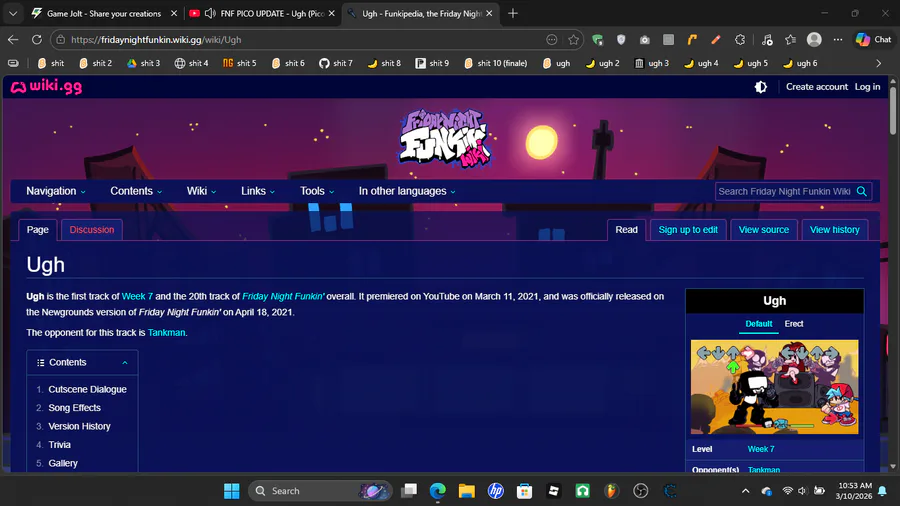
Task: Add page to favorites with star icon
Action: (573, 40)
